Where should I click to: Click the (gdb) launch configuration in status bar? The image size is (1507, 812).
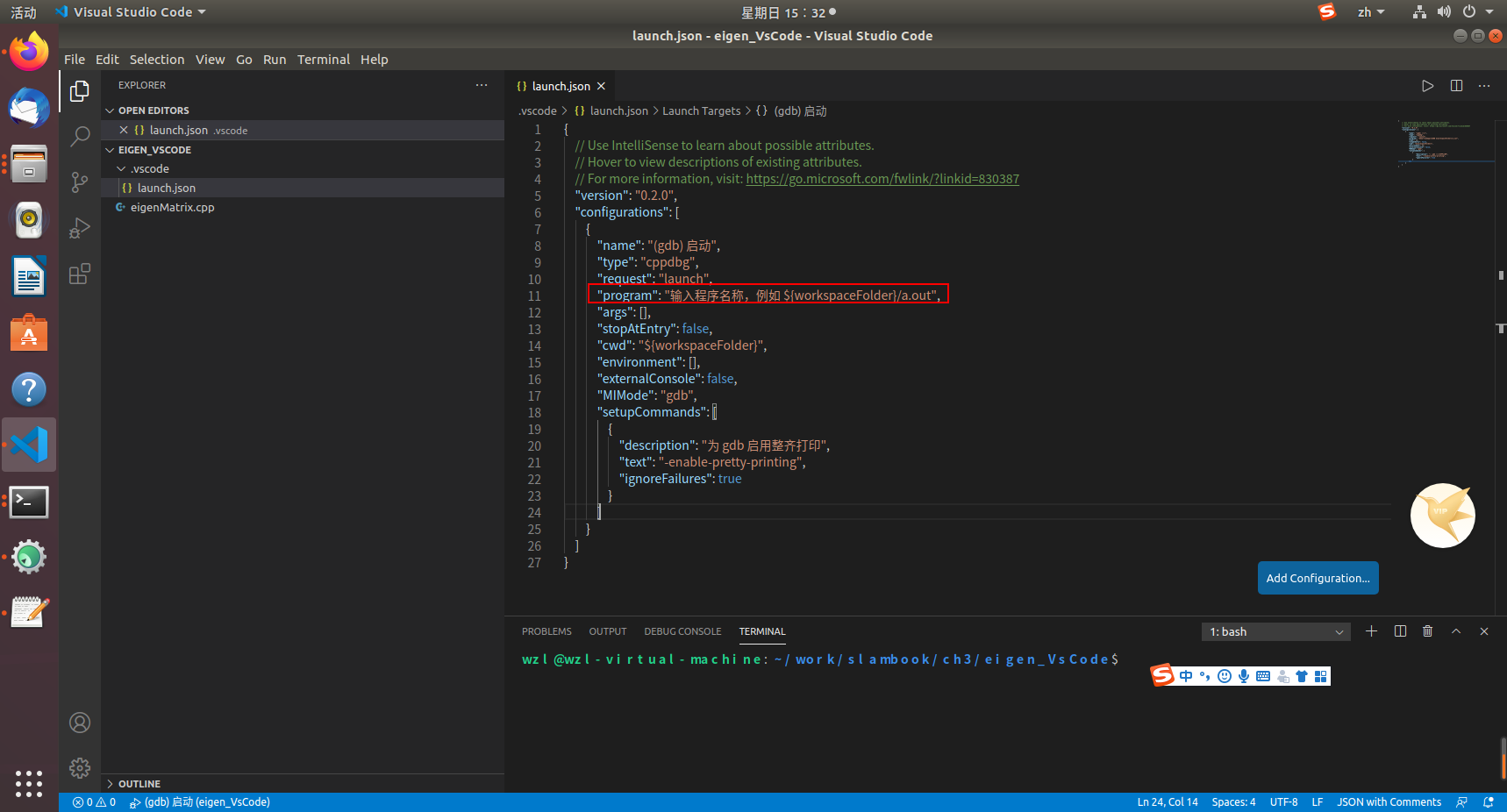[200, 802]
